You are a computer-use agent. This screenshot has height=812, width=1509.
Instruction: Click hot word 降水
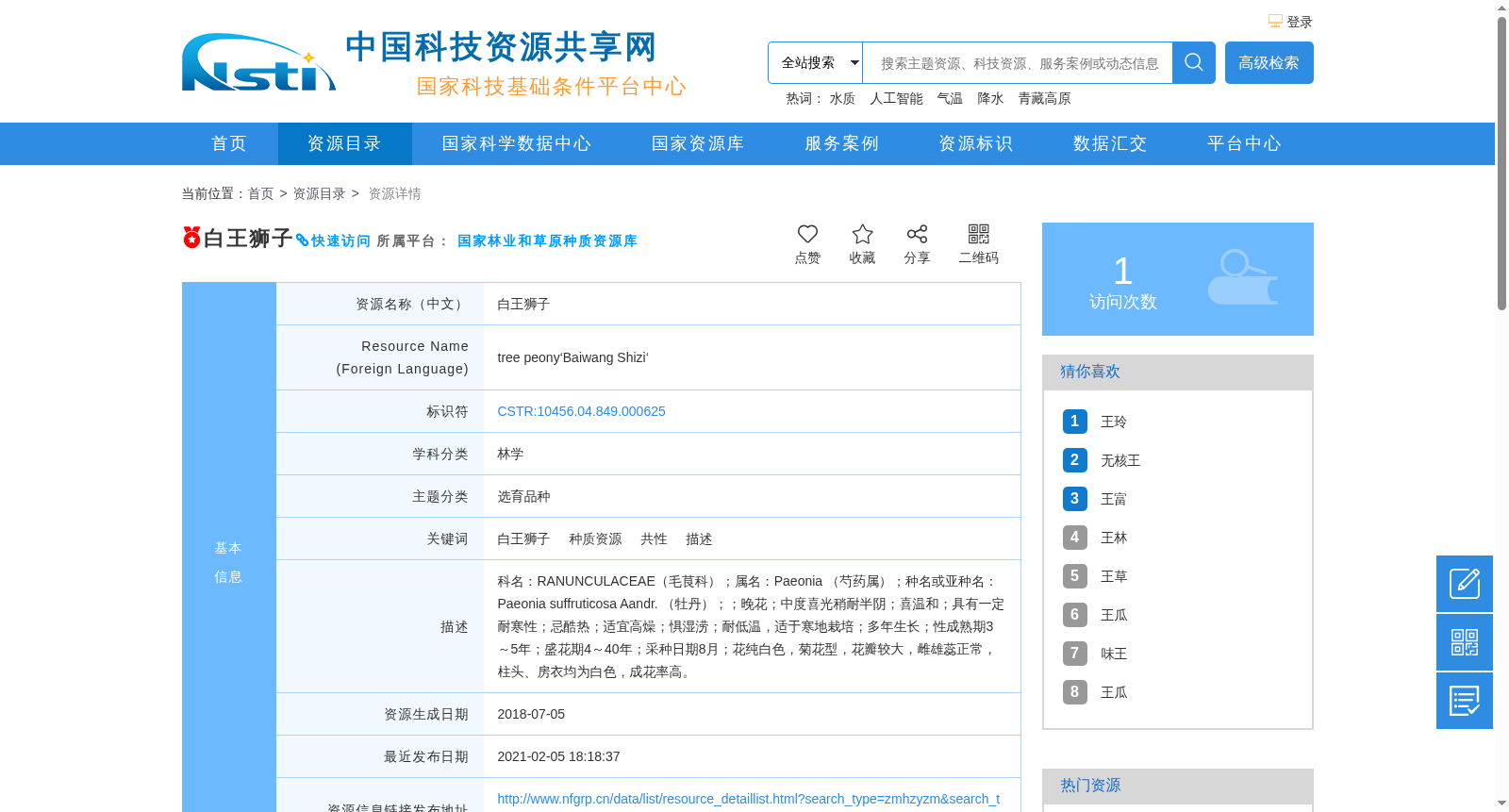[x=990, y=98]
